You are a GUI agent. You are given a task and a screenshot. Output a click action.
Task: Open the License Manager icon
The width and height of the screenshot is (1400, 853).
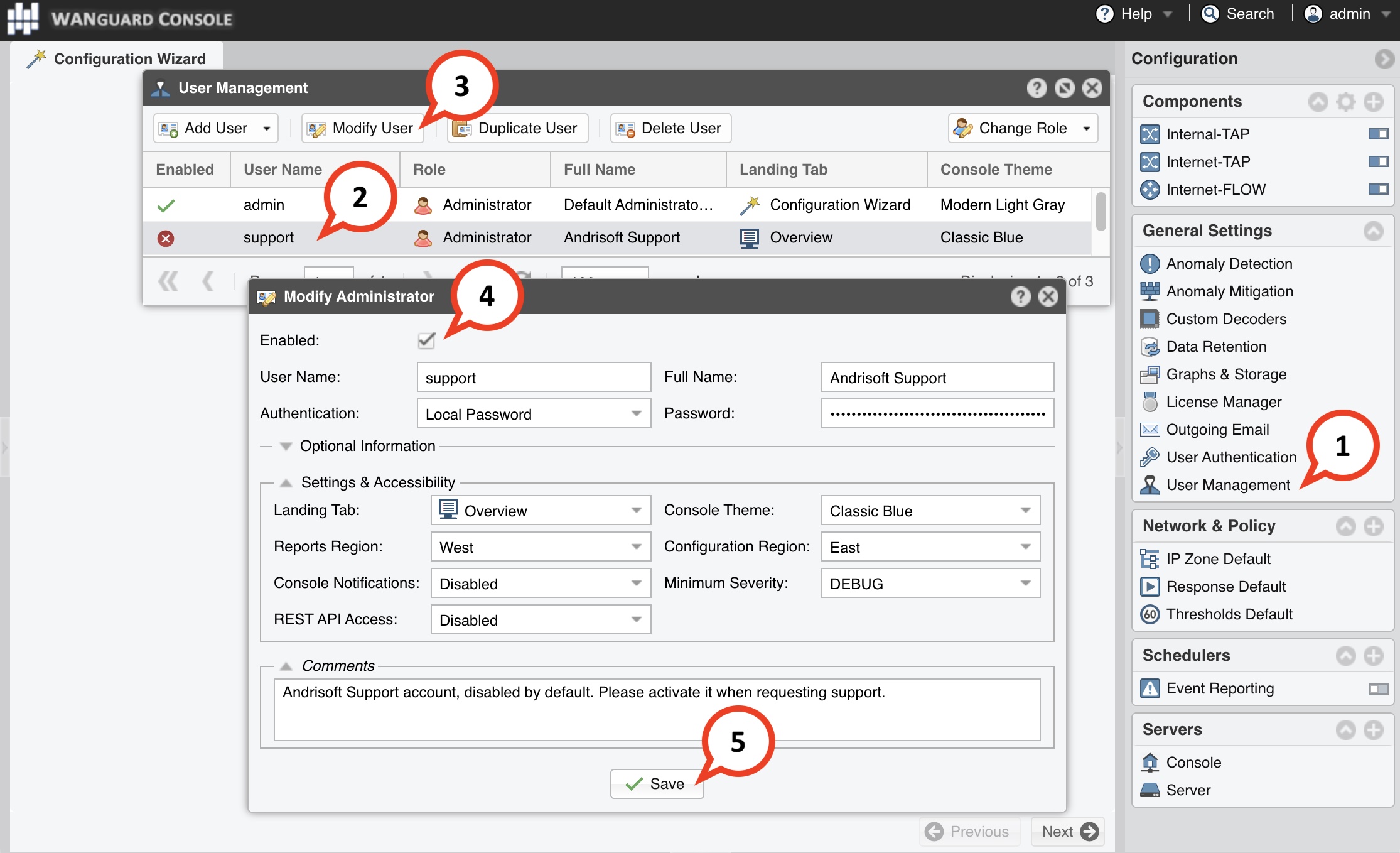(1150, 402)
